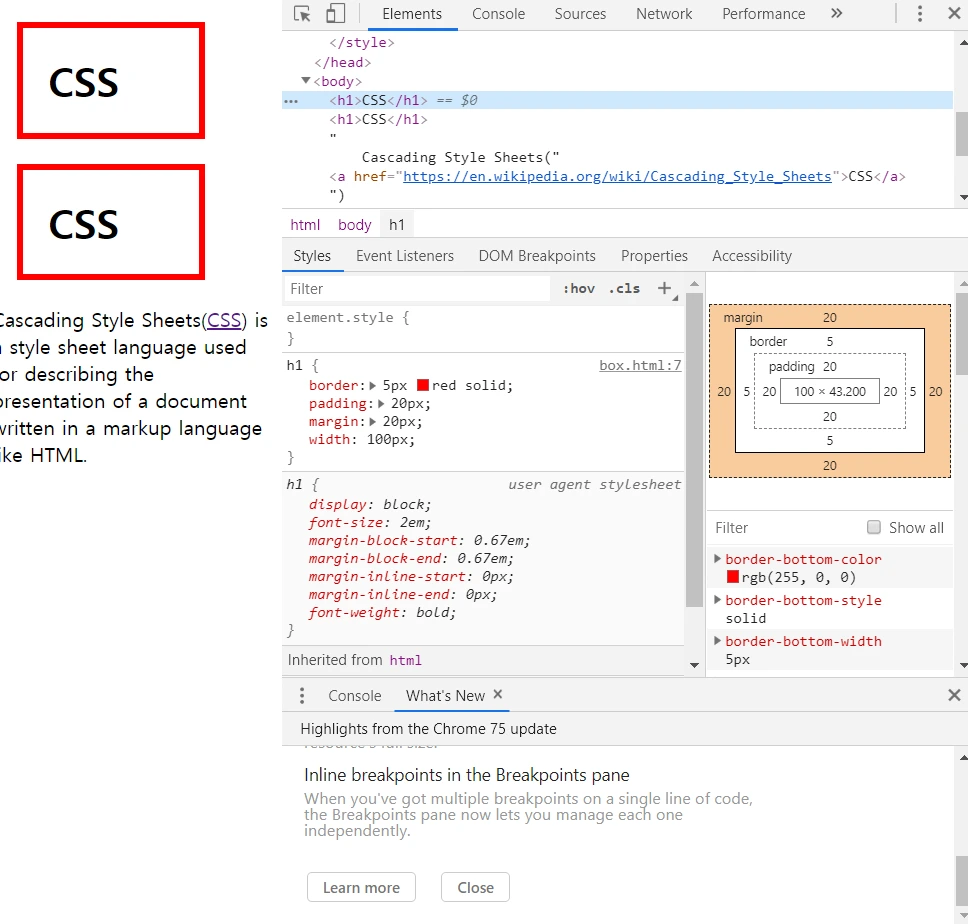Show more DevTools tabs chevron
Screen dimensions: 968x924
(x=836, y=14)
